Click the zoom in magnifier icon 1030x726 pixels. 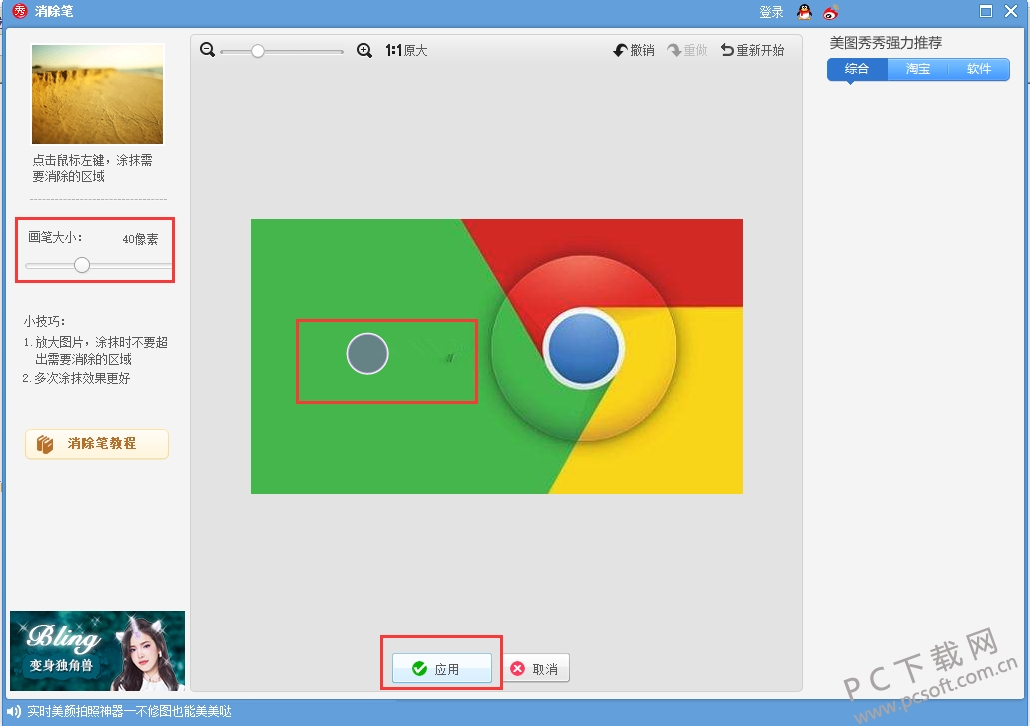(x=364, y=50)
